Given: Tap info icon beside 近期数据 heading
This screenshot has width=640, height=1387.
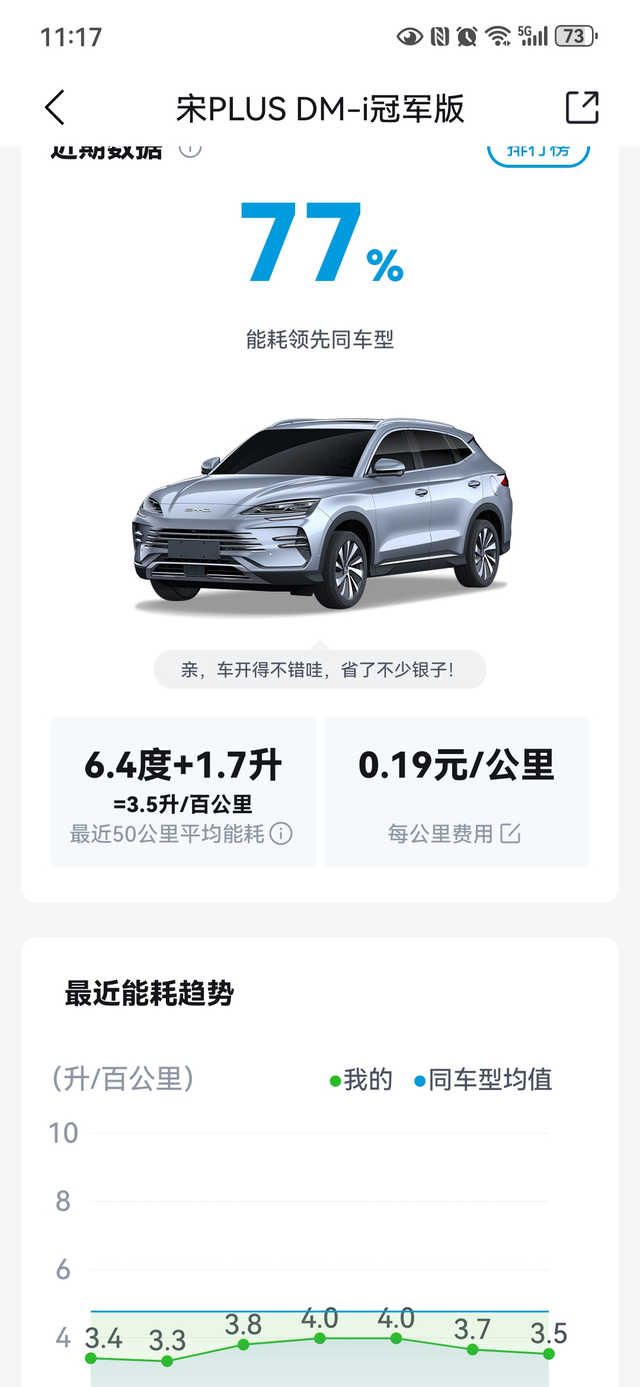Looking at the screenshot, I should click(190, 150).
